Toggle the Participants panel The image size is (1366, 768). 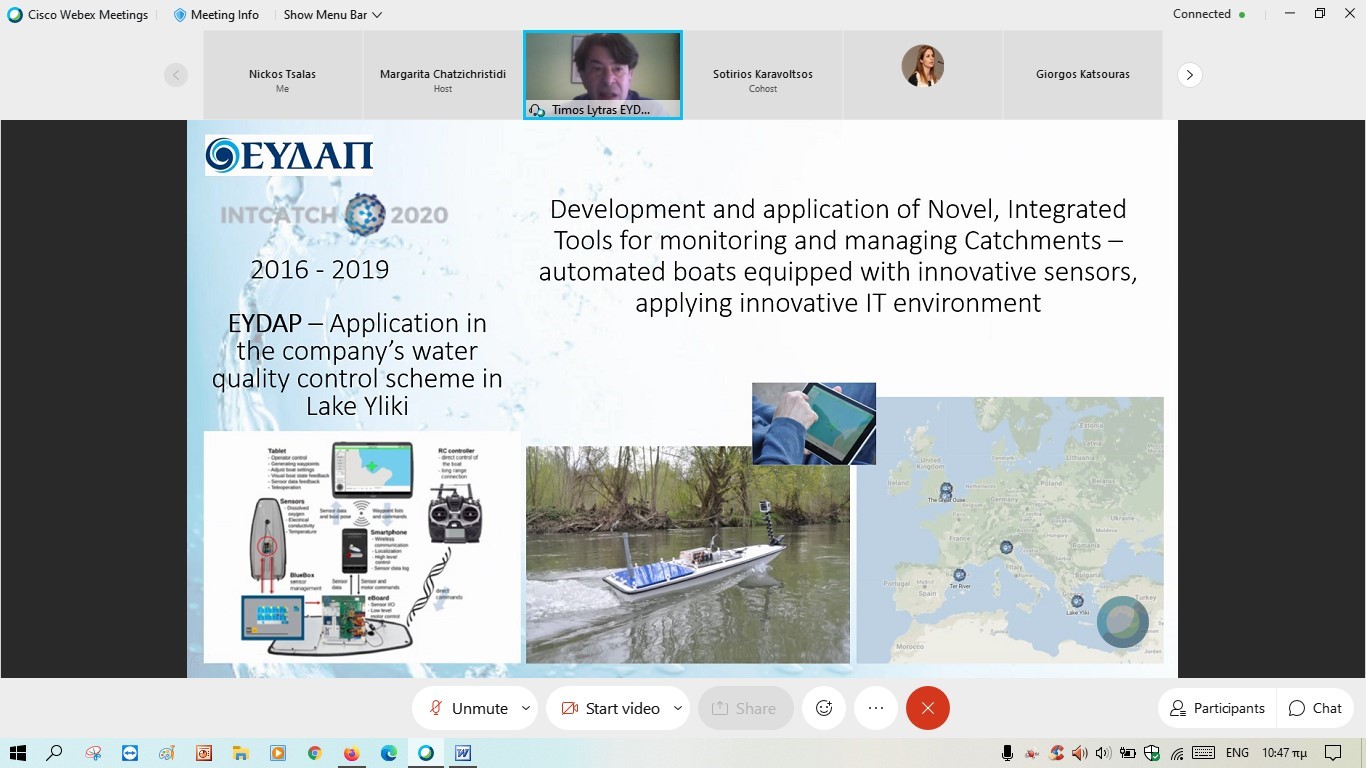click(1217, 708)
